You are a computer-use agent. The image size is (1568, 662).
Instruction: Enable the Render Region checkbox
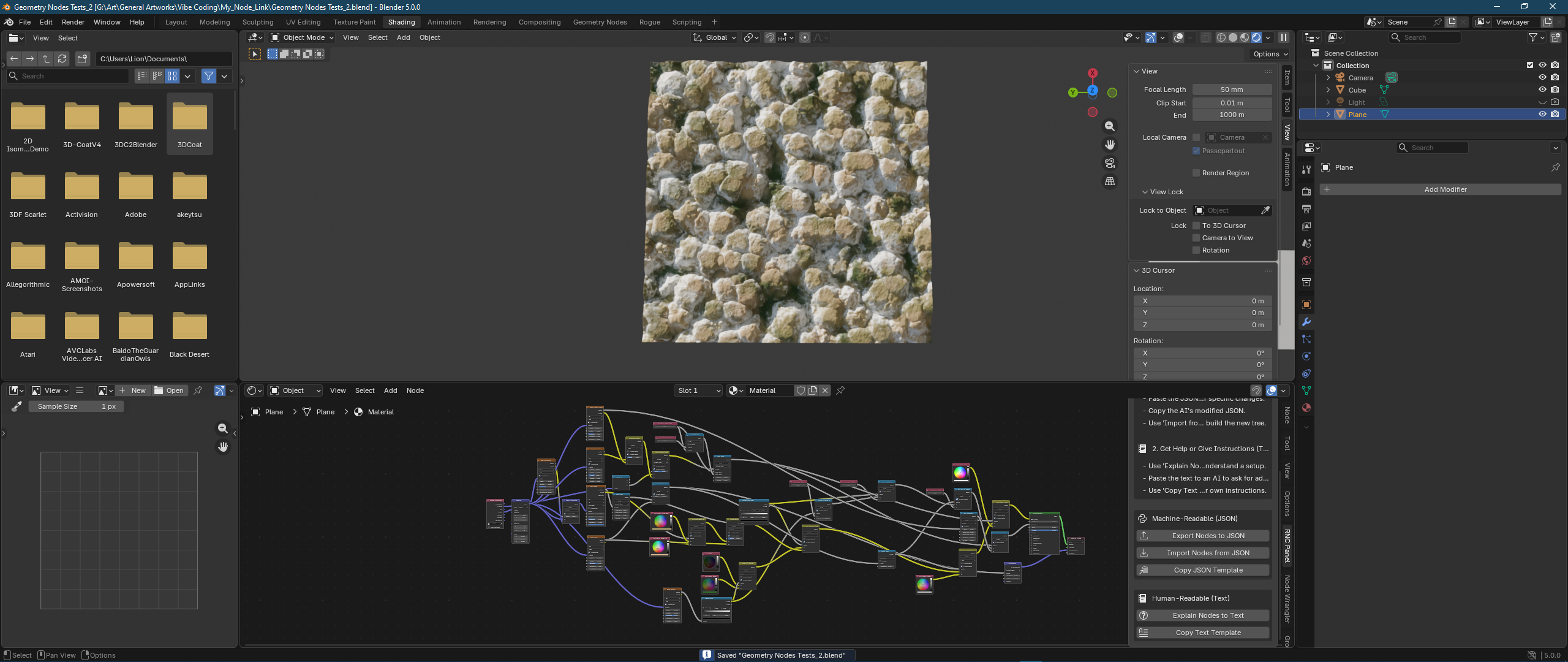click(1196, 173)
